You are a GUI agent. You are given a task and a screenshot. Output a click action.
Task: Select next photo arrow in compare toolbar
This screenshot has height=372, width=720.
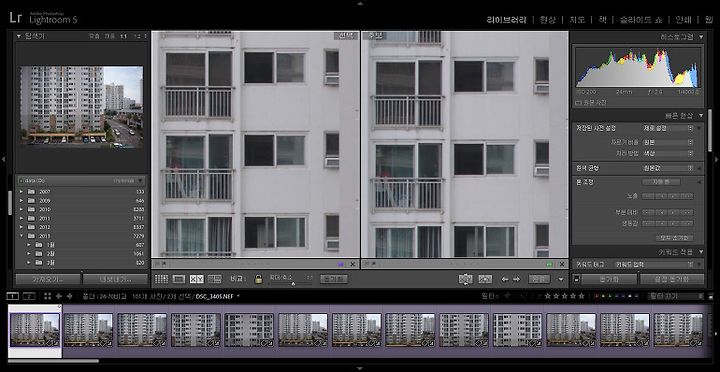click(517, 279)
